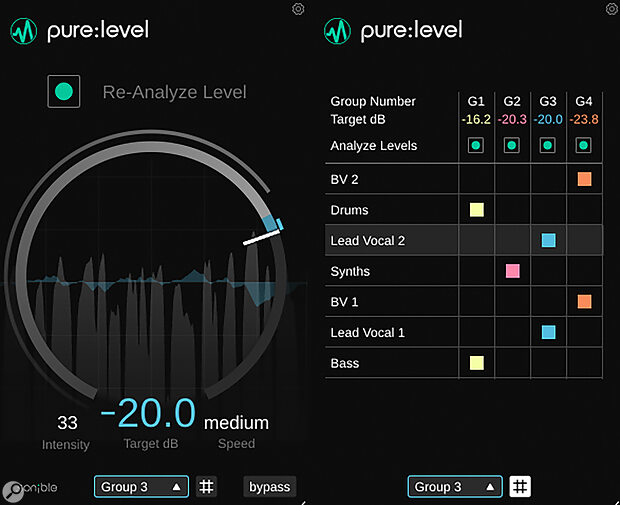The width and height of the screenshot is (620, 505).
Task: Click Lead Vocal 1 blue G3 square
Action: (549, 332)
